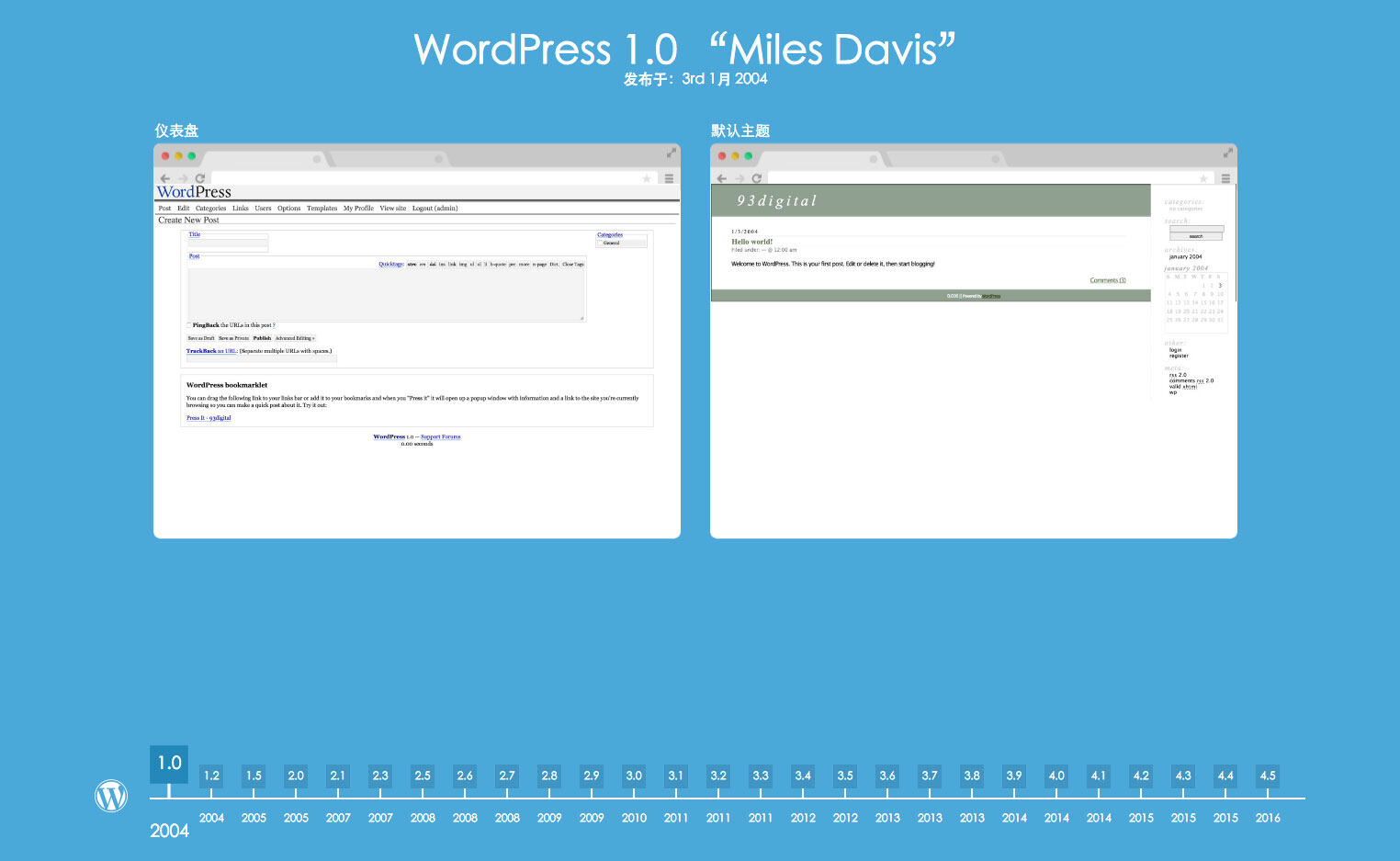Click Comments (3) link in the theme screenshot
Image resolution: width=1400 pixels, height=861 pixels.
click(1108, 280)
